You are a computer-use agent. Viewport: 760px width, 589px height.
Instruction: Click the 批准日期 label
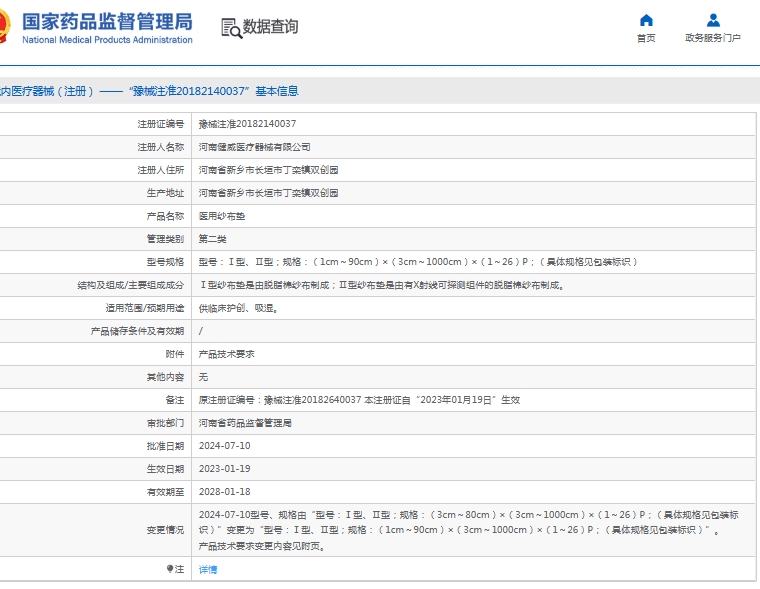pyautogui.click(x=165, y=446)
